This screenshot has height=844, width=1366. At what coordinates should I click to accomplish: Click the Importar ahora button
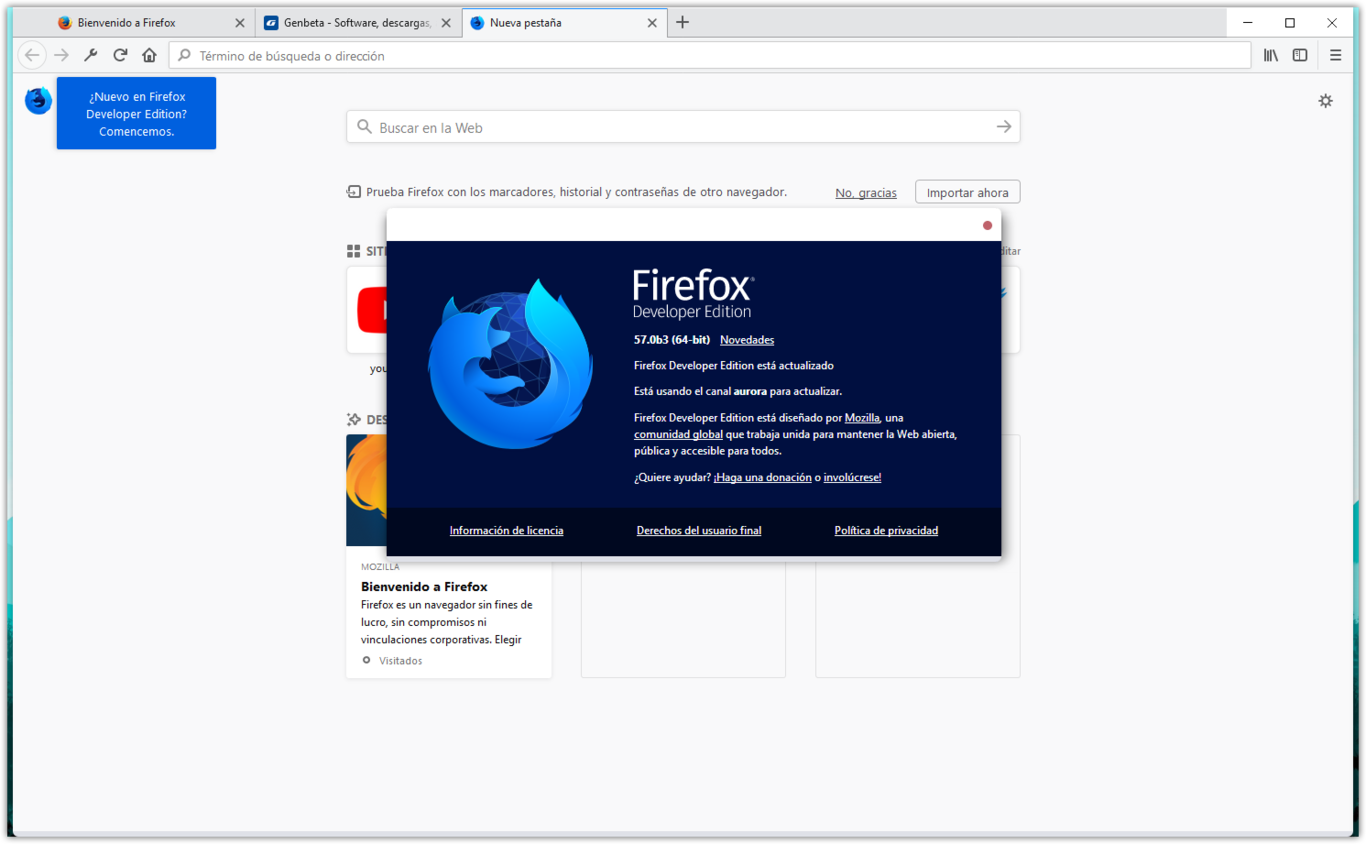click(967, 192)
